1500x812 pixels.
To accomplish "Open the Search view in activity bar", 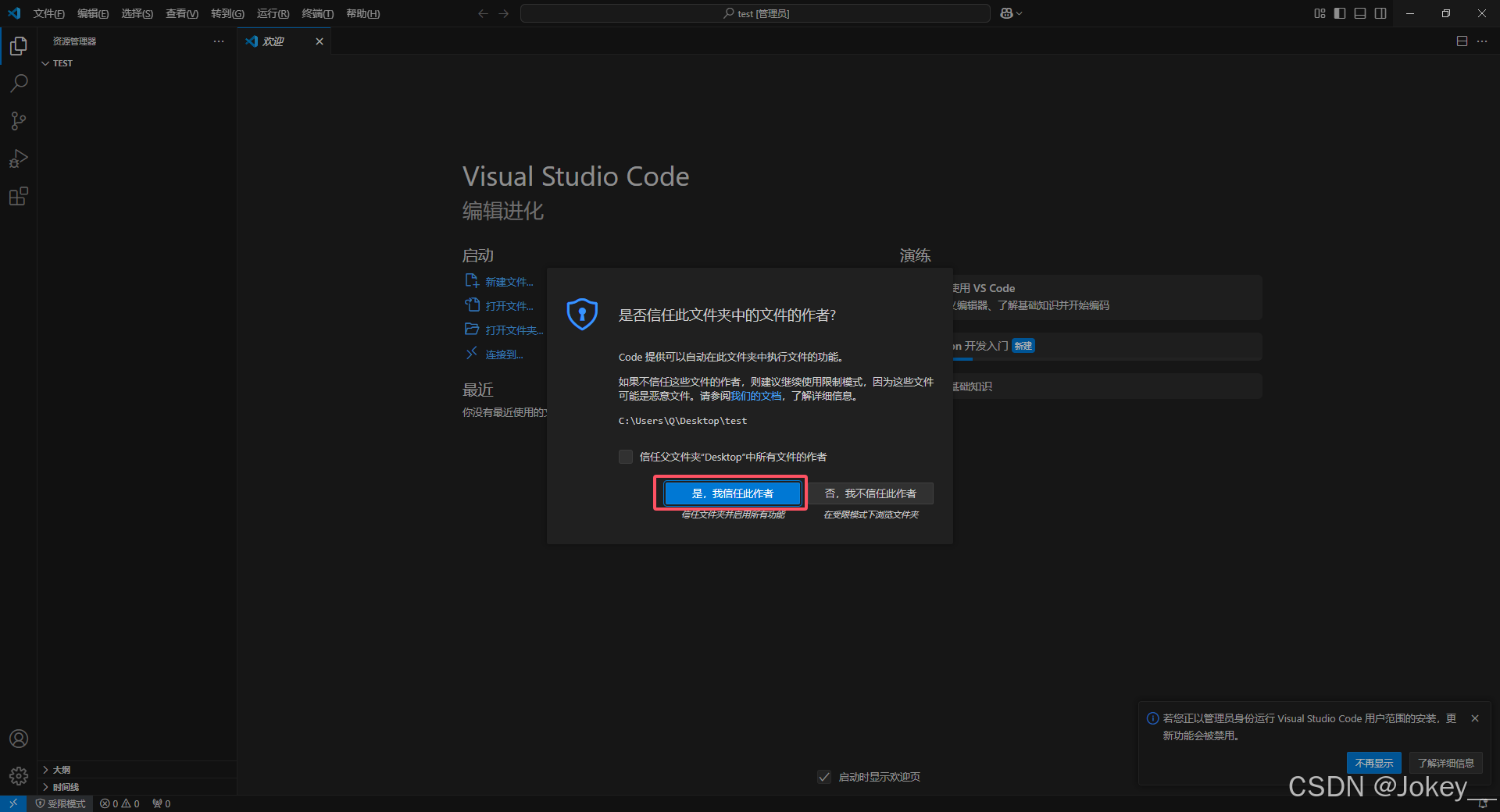I will pos(19,84).
